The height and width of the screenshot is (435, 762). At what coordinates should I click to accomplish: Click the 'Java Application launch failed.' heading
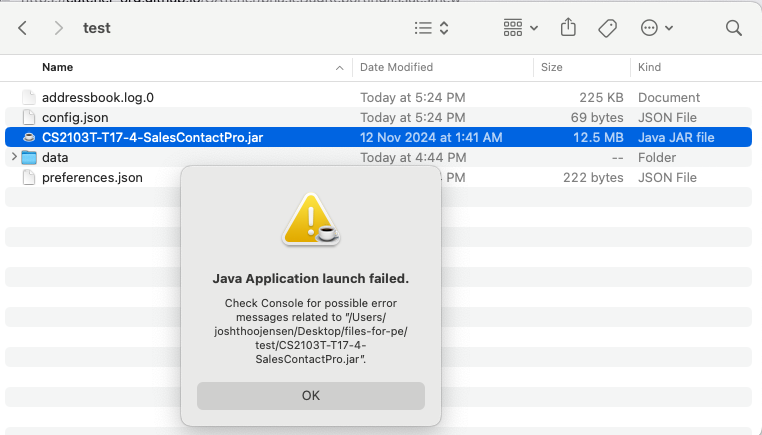pyautogui.click(x=311, y=278)
